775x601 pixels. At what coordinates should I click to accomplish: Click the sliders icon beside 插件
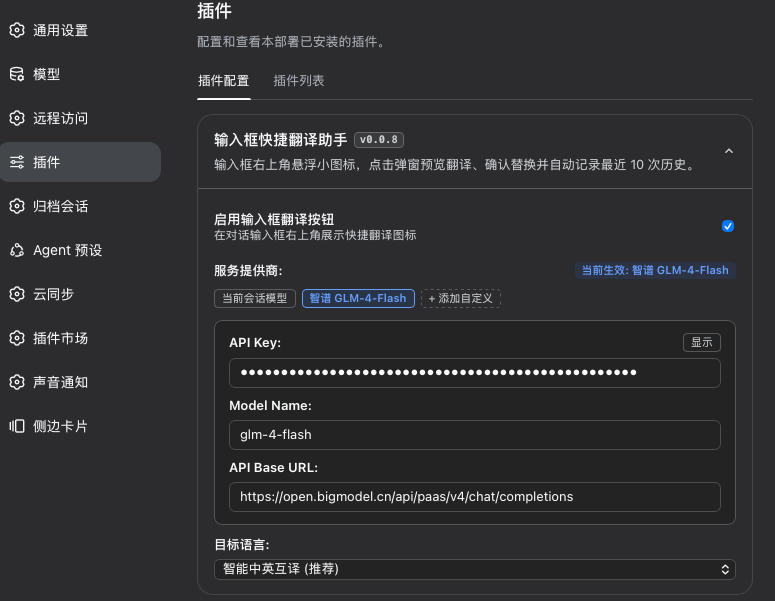[17, 162]
